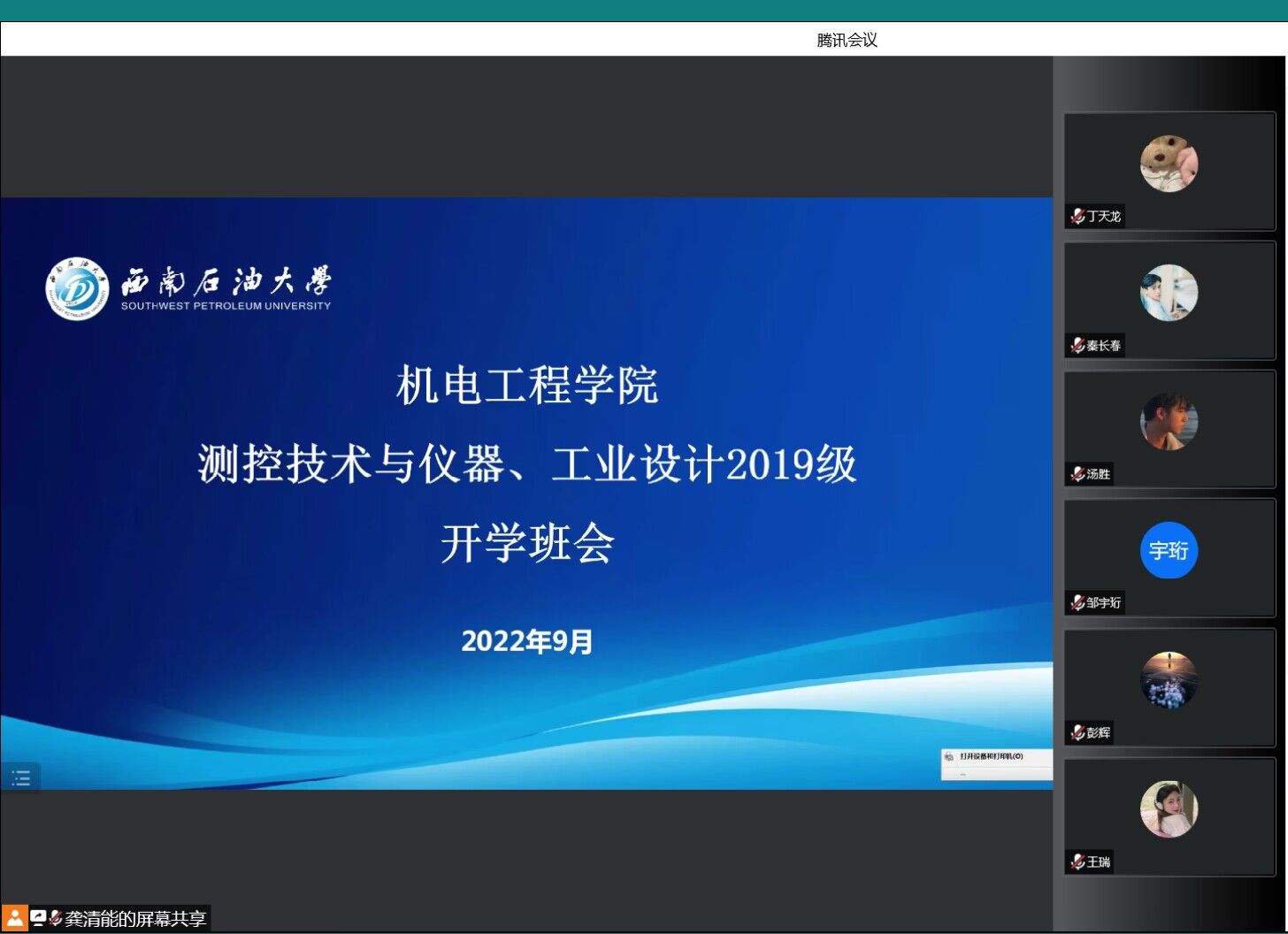
Task: Click the 彭辉 name label
Action: click(x=1098, y=732)
